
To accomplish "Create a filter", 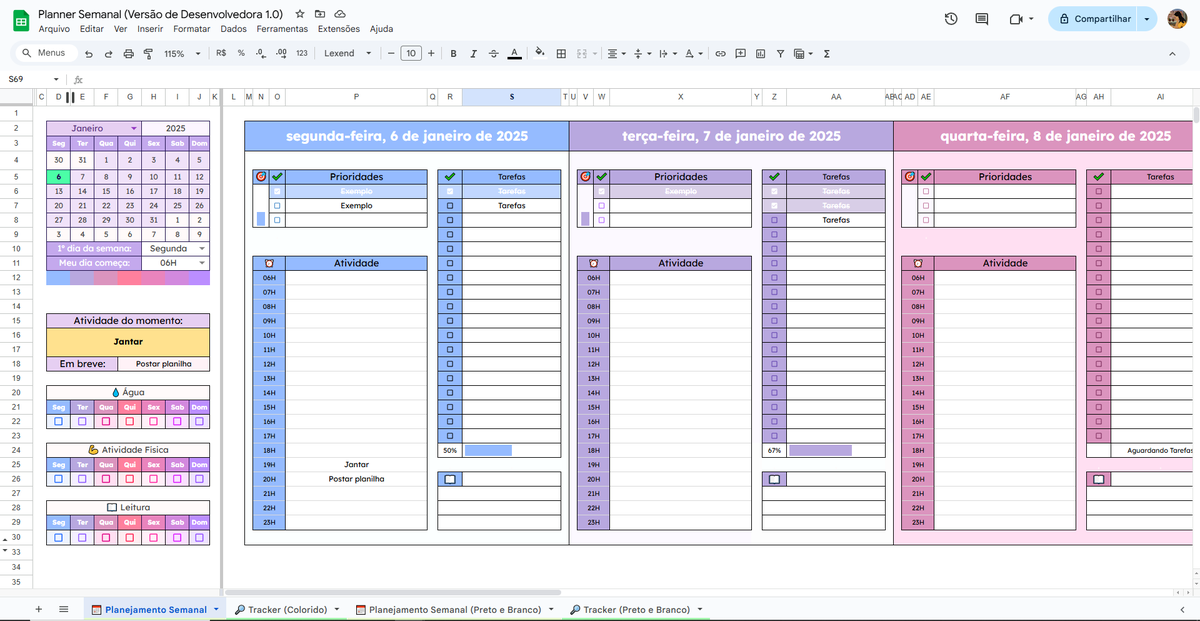I will (x=779, y=53).
